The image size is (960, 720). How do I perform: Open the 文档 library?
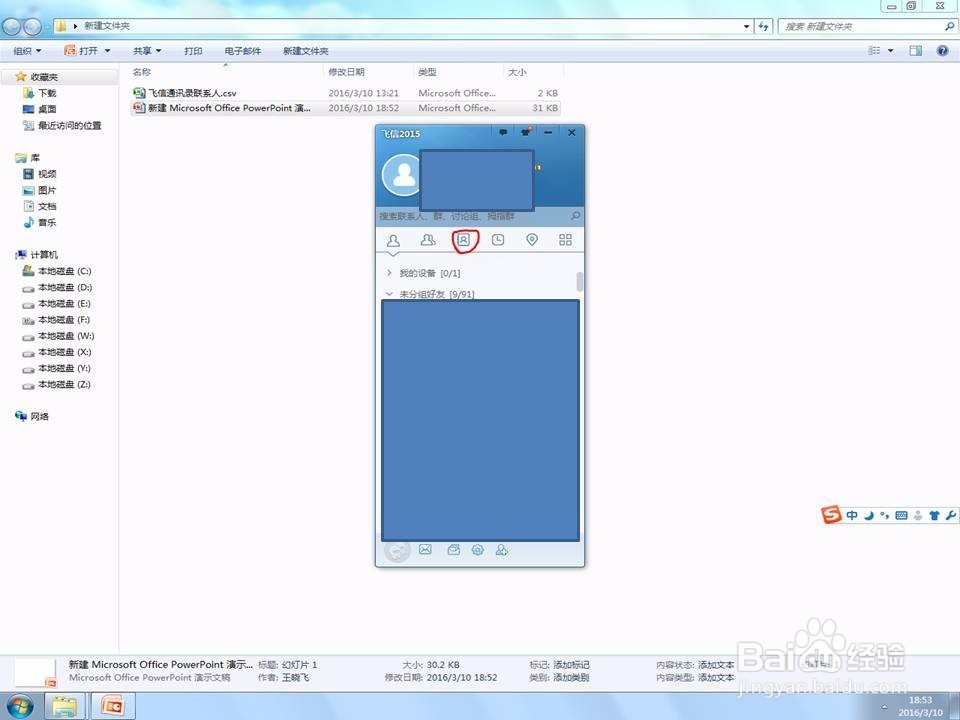pyautogui.click(x=39, y=206)
